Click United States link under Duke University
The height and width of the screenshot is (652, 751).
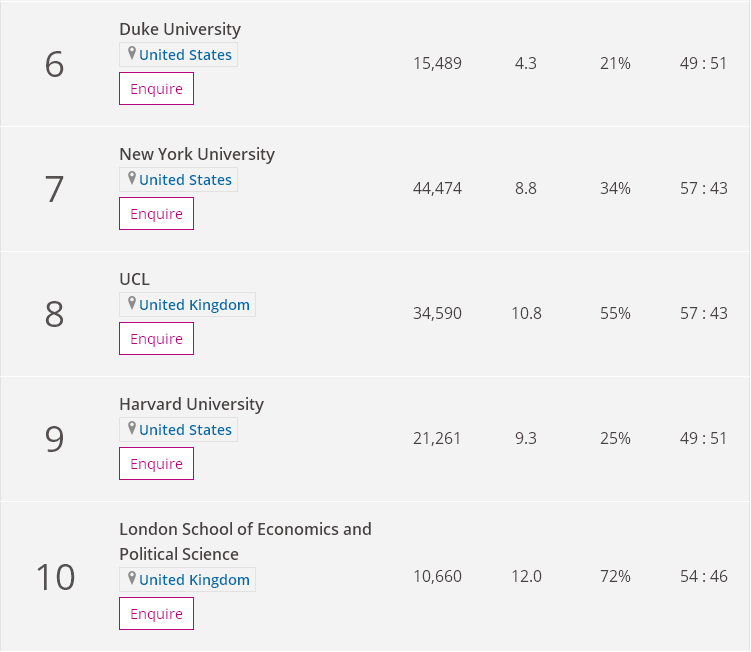point(185,55)
